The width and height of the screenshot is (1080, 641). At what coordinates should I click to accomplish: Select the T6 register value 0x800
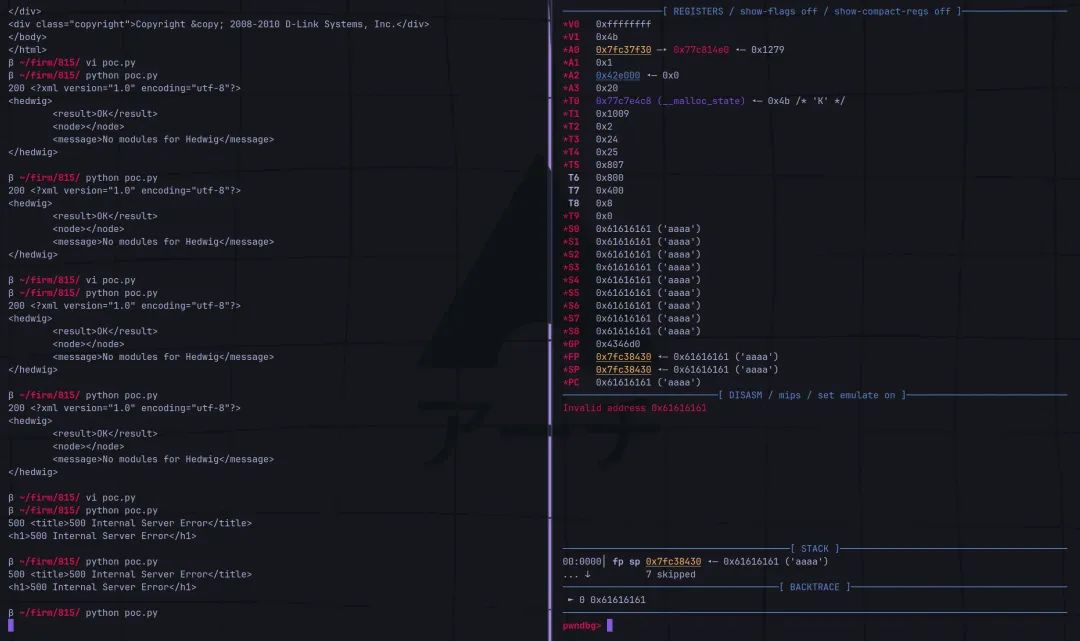(610, 178)
